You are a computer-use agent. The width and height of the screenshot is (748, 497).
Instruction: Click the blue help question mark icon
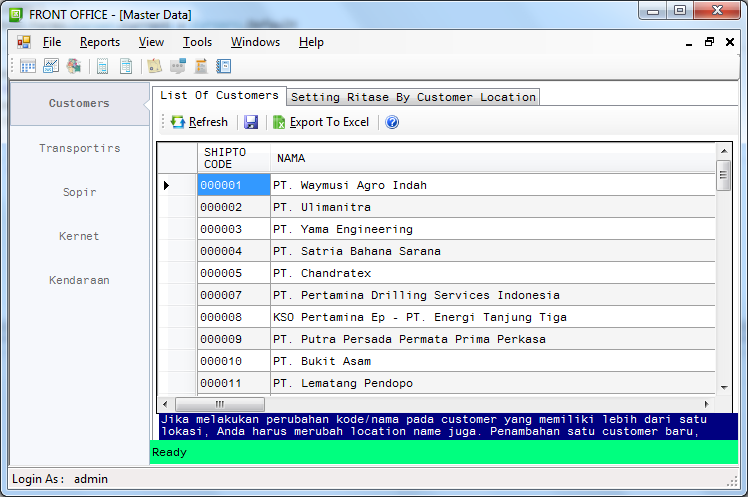[392, 122]
